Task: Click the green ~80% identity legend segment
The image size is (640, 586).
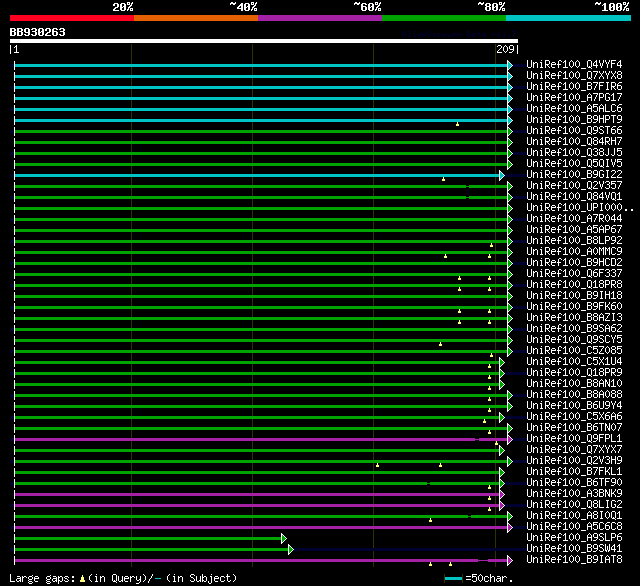Action: pyautogui.click(x=443, y=17)
